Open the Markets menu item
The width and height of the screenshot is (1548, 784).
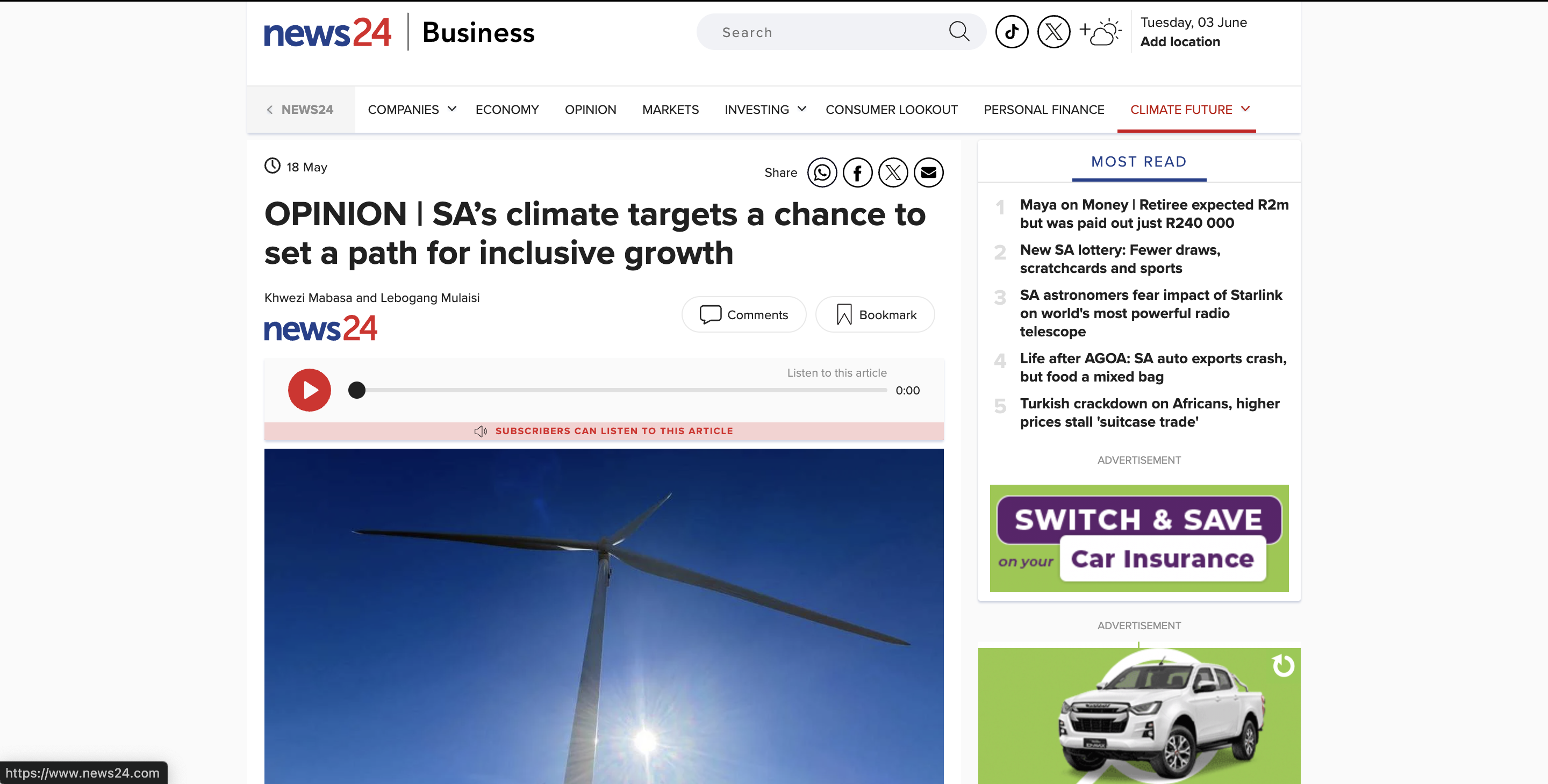click(x=670, y=110)
